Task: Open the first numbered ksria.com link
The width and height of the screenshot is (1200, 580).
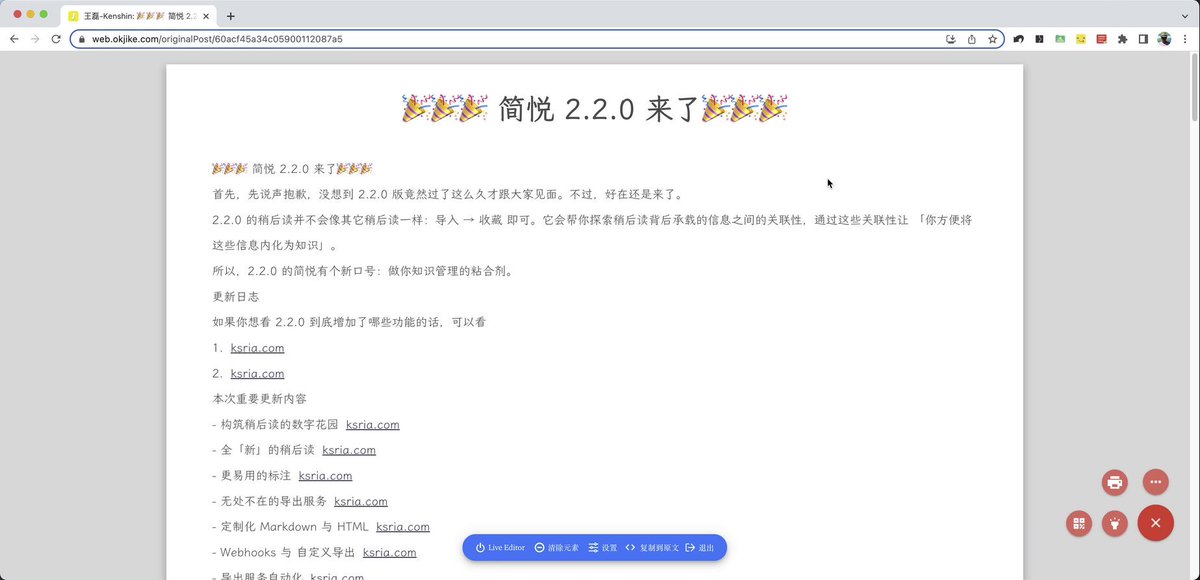Action: (257, 348)
